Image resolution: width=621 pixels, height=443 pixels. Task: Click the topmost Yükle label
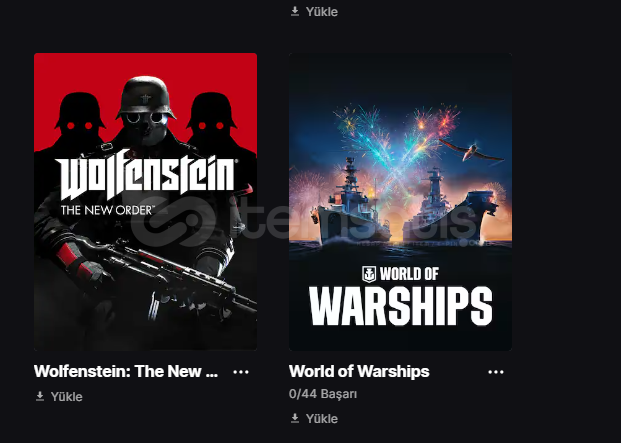(x=322, y=12)
